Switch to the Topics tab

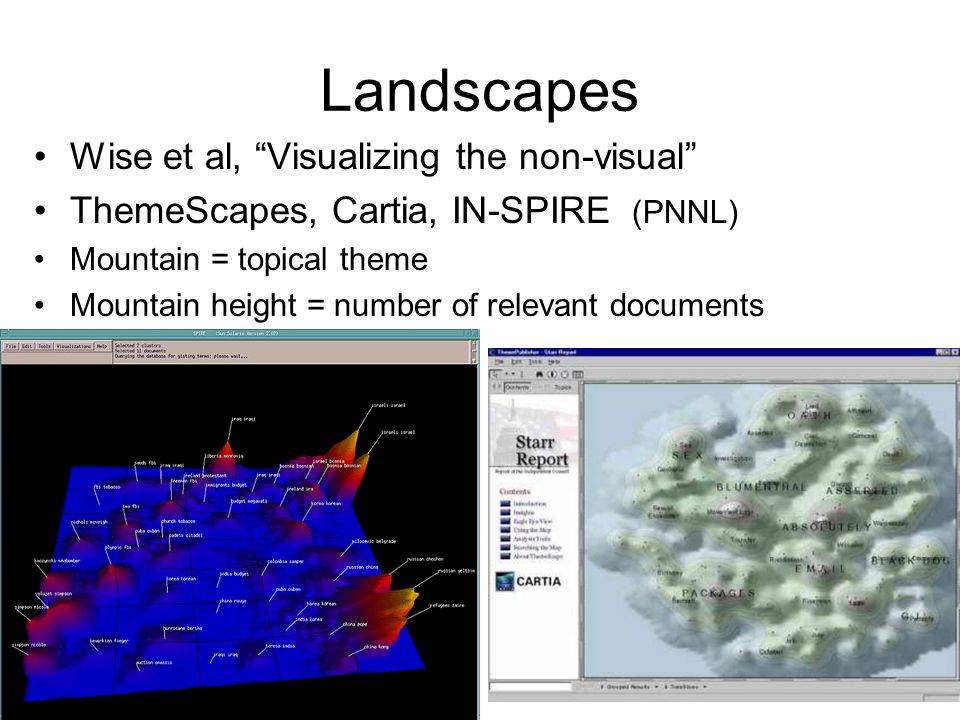pyautogui.click(x=563, y=388)
